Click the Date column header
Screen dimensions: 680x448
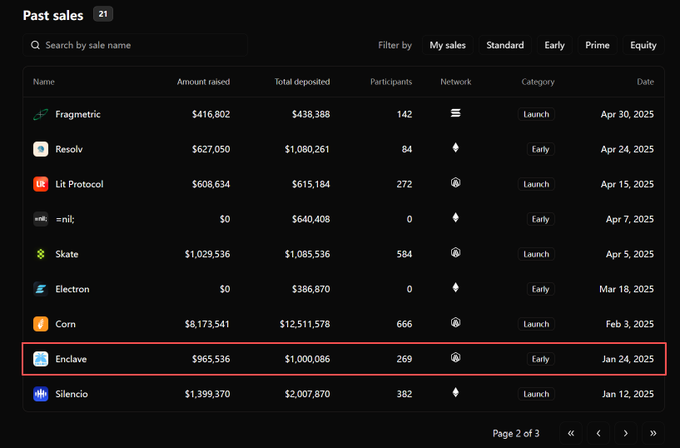(x=645, y=82)
